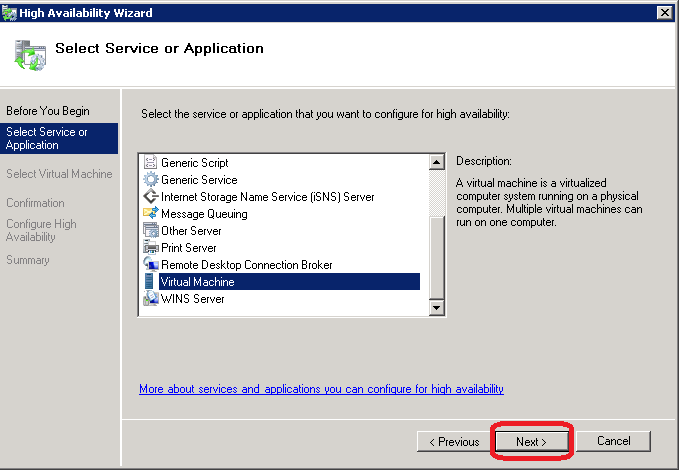The width and height of the screenshot is (679, 470).
Task: Select the Select Service or Application step
Action: [x=46, y=138]
